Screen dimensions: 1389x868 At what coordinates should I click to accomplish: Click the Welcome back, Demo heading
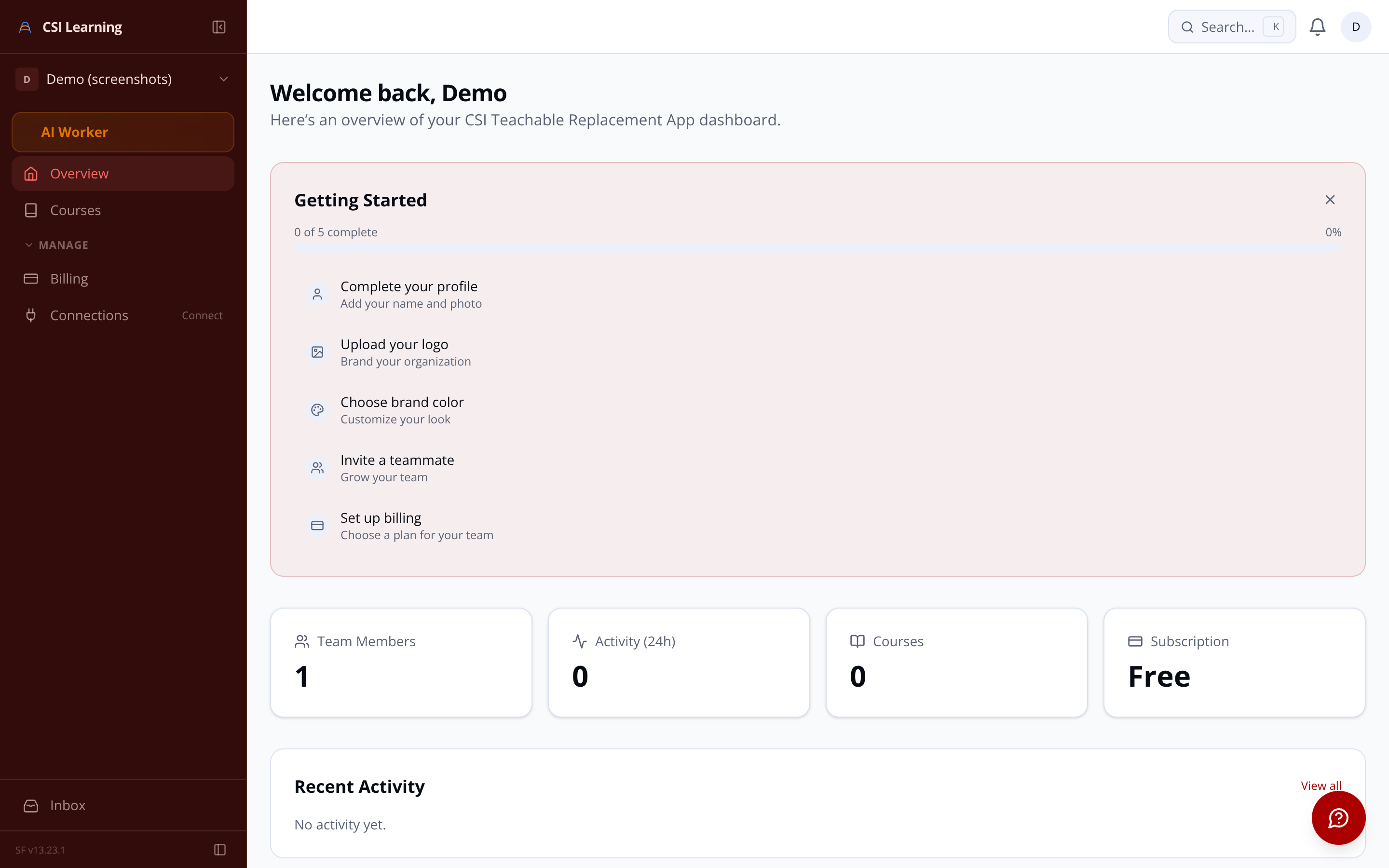coord(389,93)
